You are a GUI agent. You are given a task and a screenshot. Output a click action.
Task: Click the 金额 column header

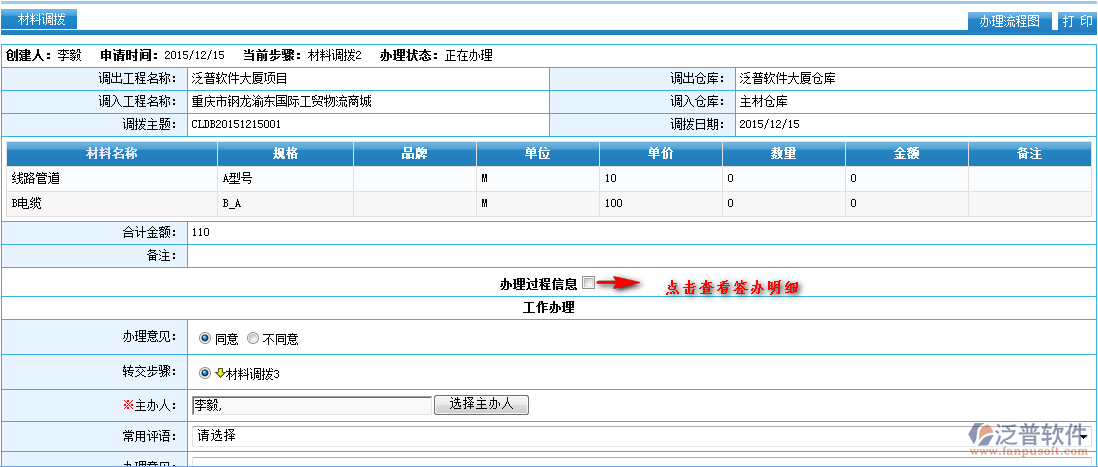906,154
